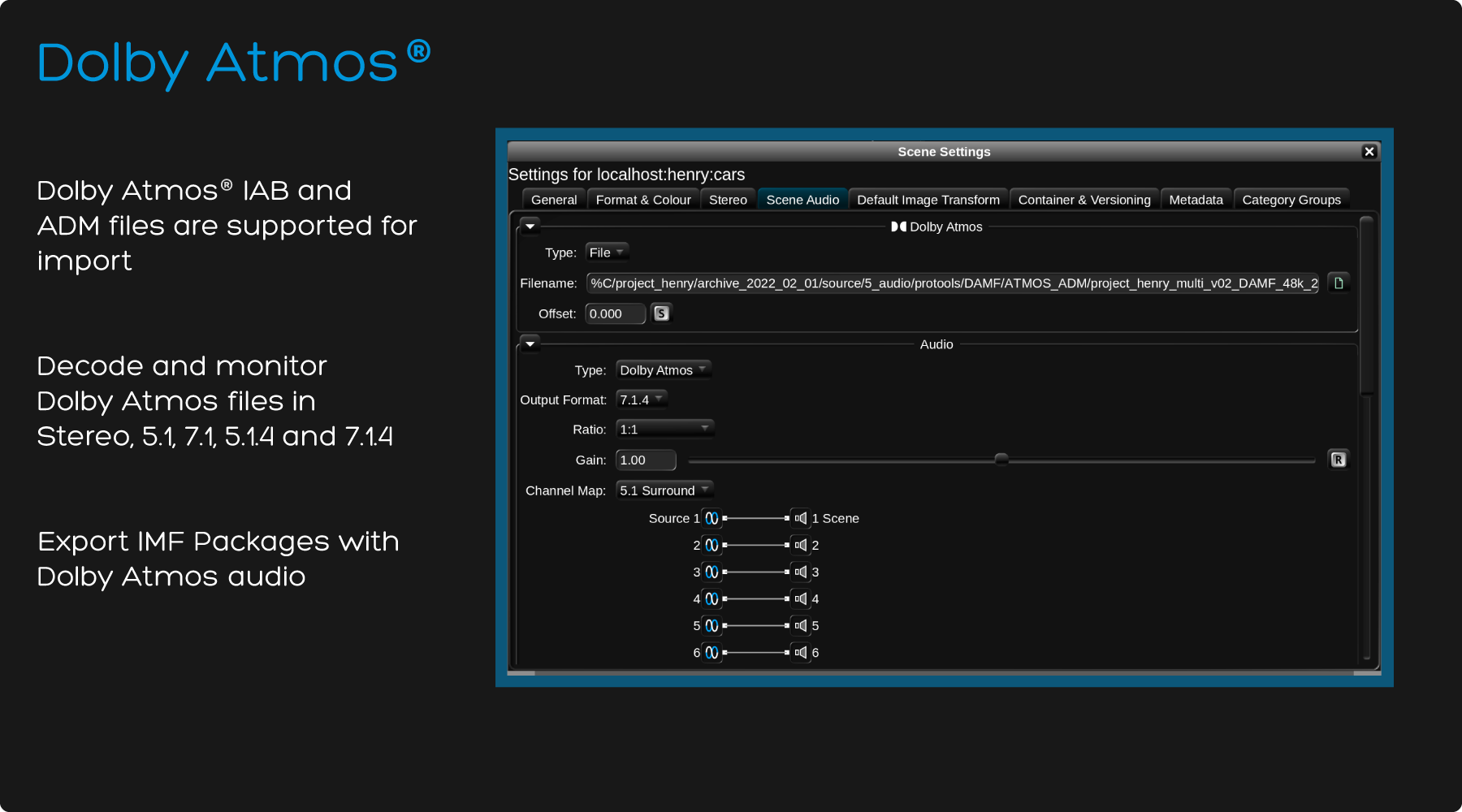
Task: Open the audio Type Dolby Atmos dropdown
Action: 664,369
